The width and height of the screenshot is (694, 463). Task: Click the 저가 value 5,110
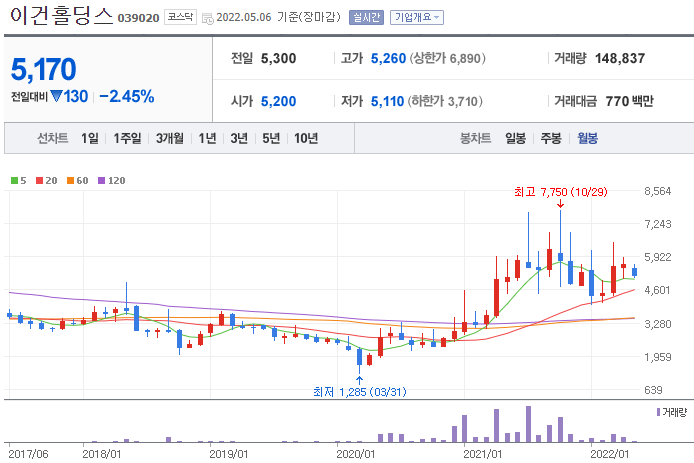tap(387, 101)
